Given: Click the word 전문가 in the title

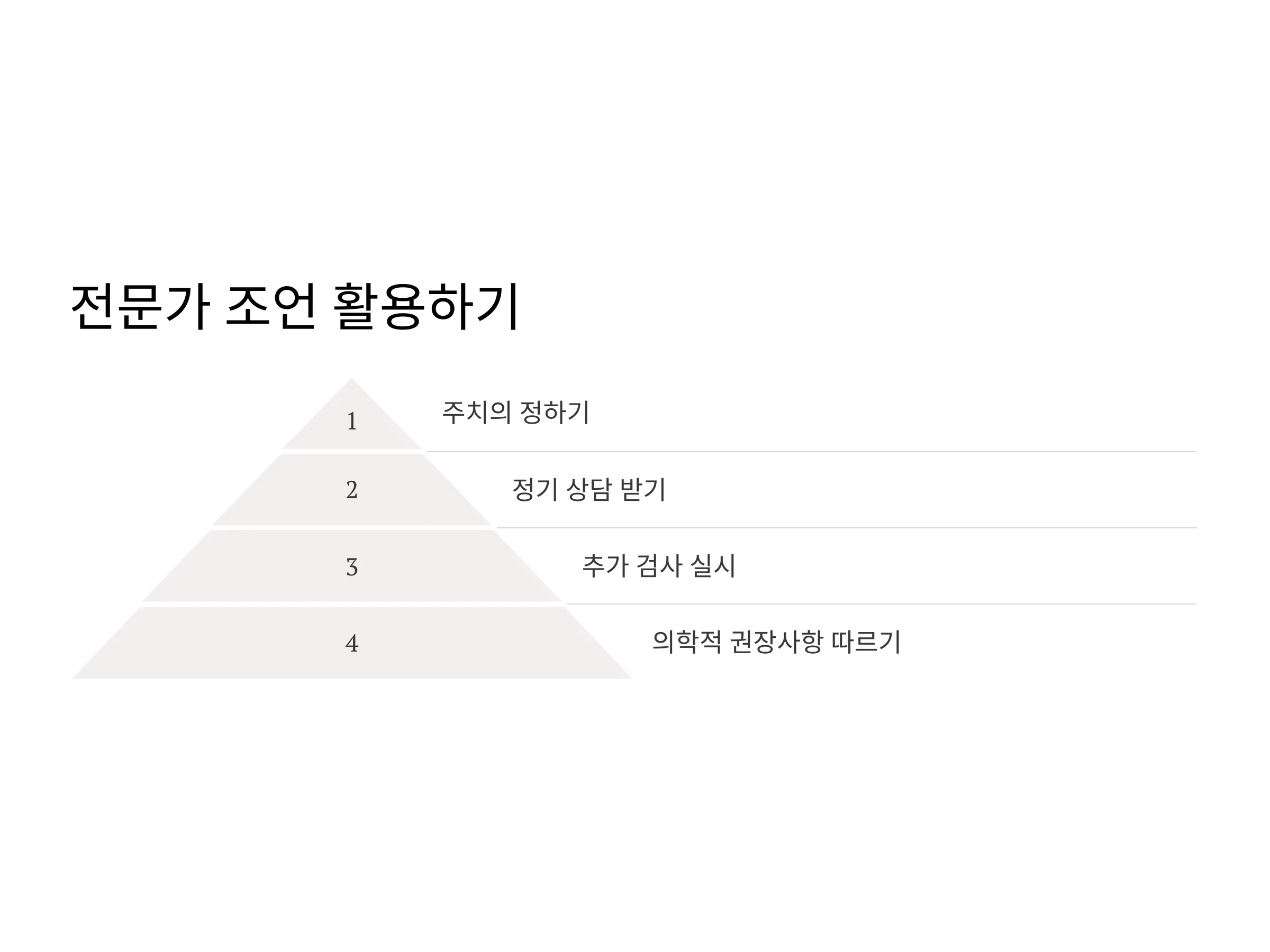Looking at the screenshot, I should 140,307.
